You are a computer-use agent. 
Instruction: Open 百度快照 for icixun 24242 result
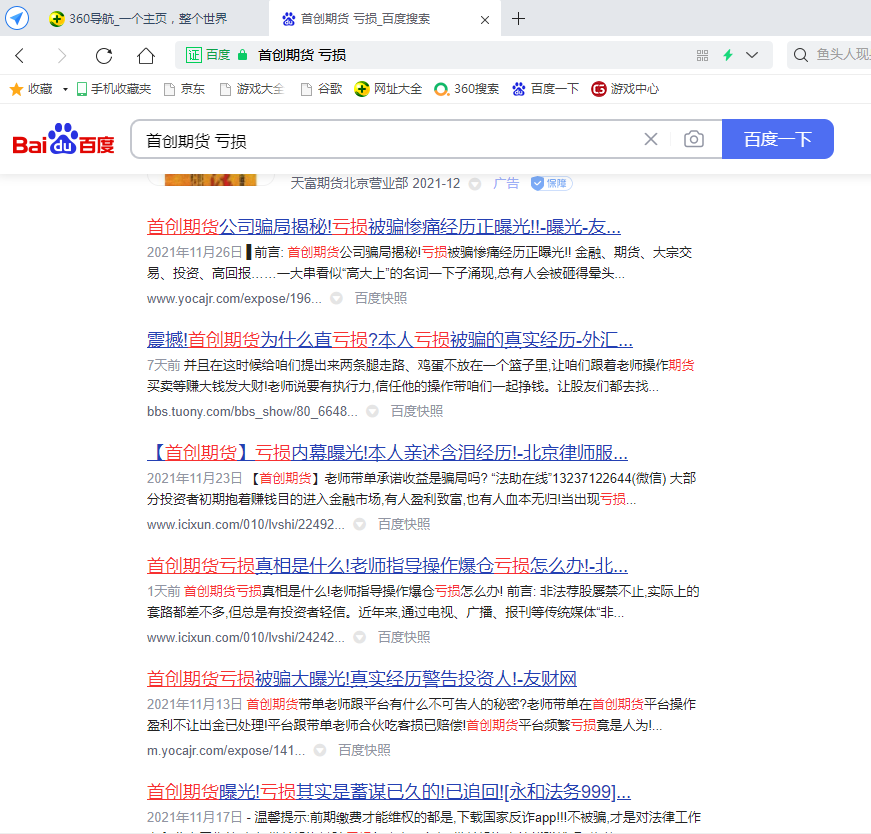404,637
